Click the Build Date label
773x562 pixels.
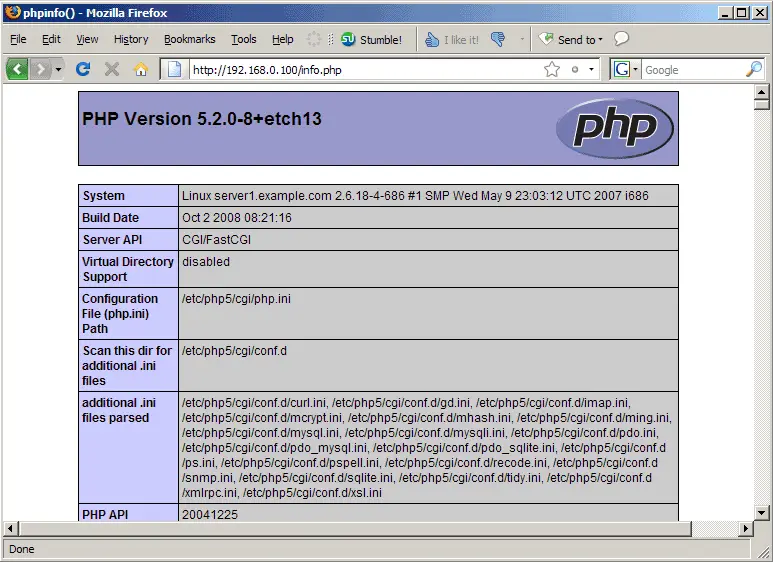pos(110,217)
